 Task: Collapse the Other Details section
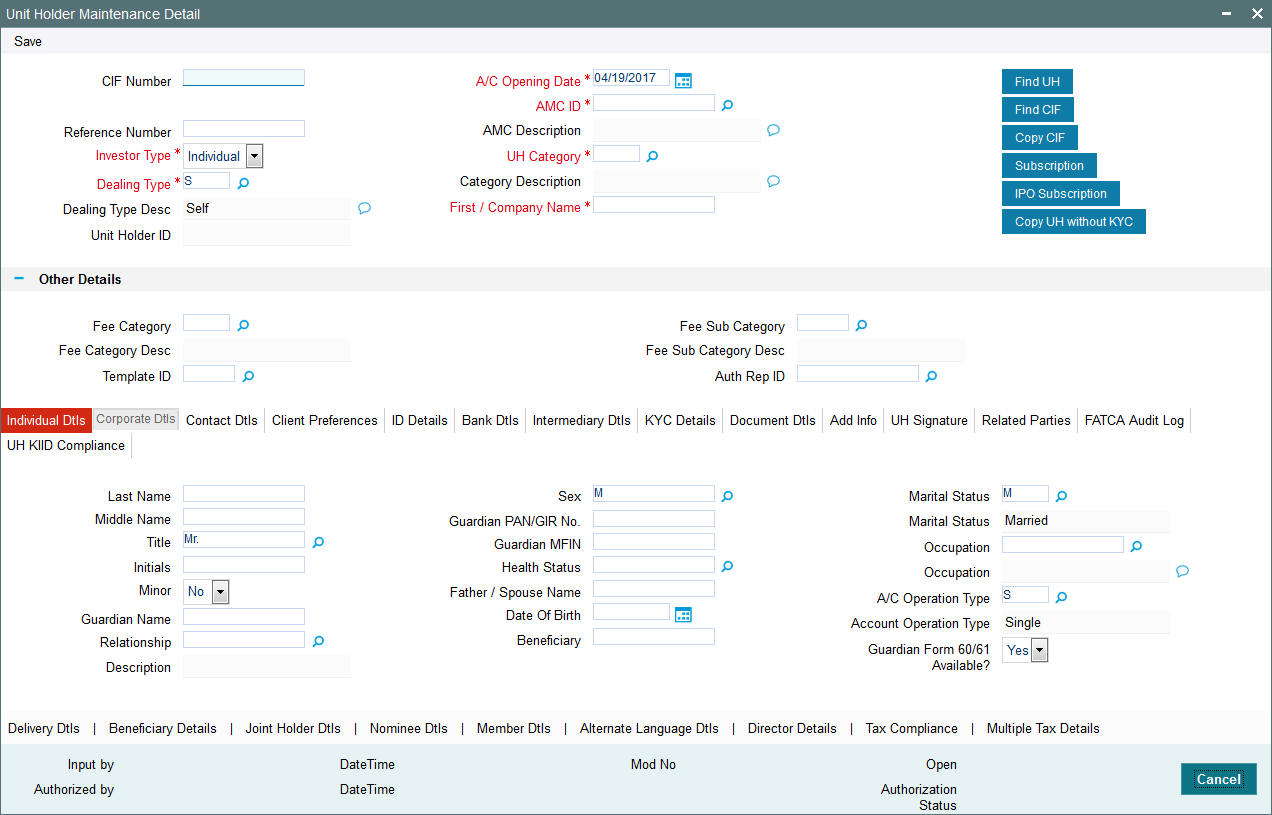tap(19, 279)
